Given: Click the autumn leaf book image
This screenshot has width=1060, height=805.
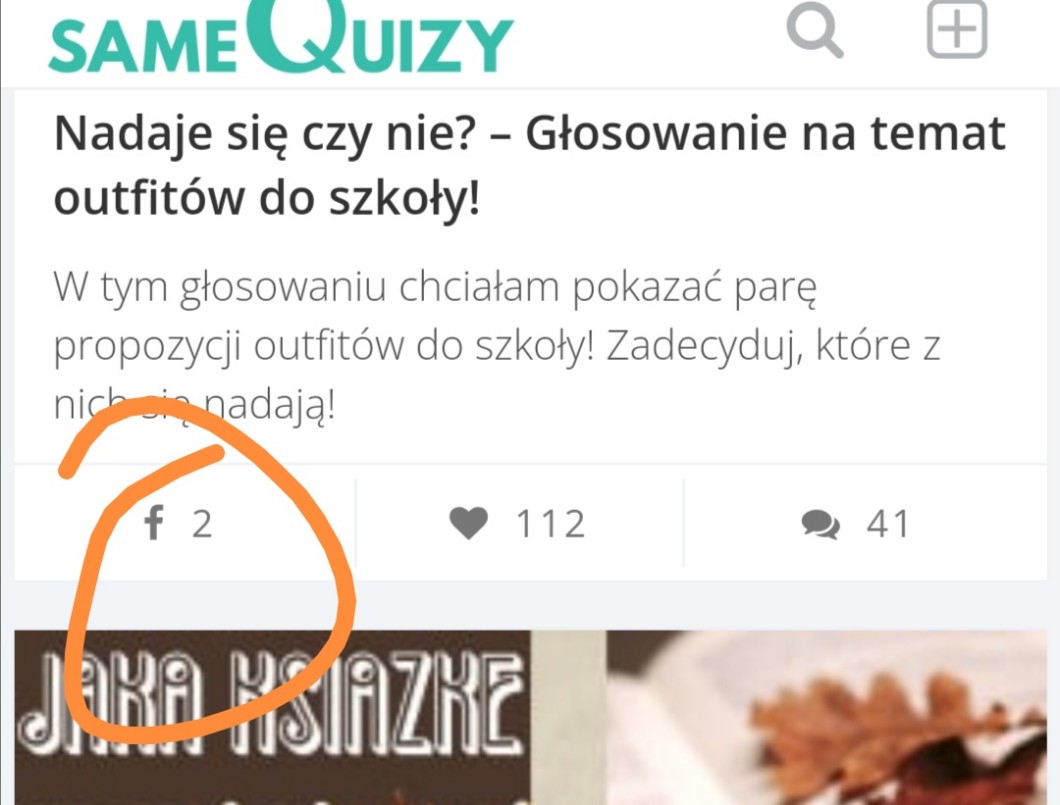Looking at the screenshot, I should 826,718.
